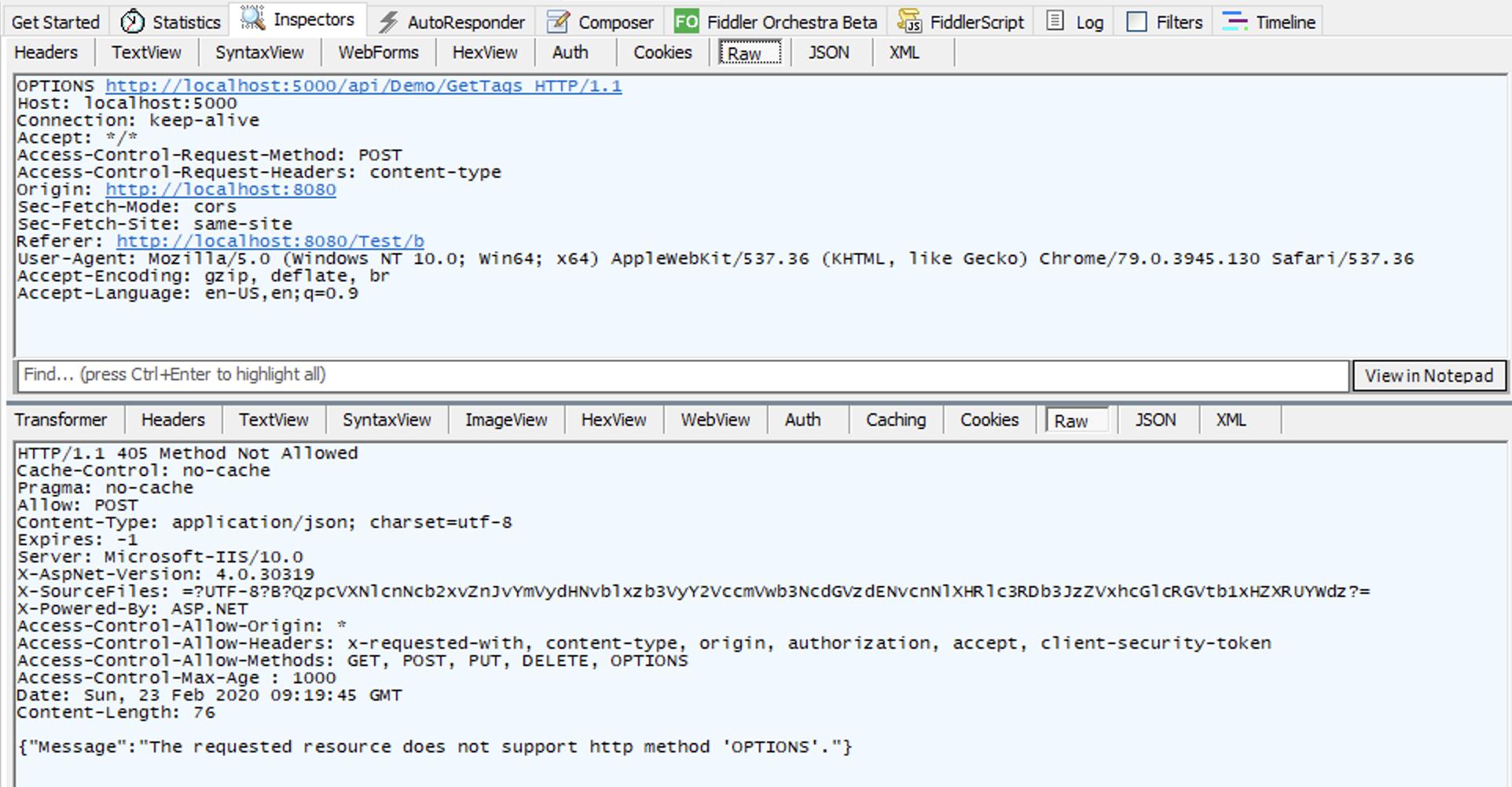Open the response TextView tab
1512x787 pixels.
[273, 420]
